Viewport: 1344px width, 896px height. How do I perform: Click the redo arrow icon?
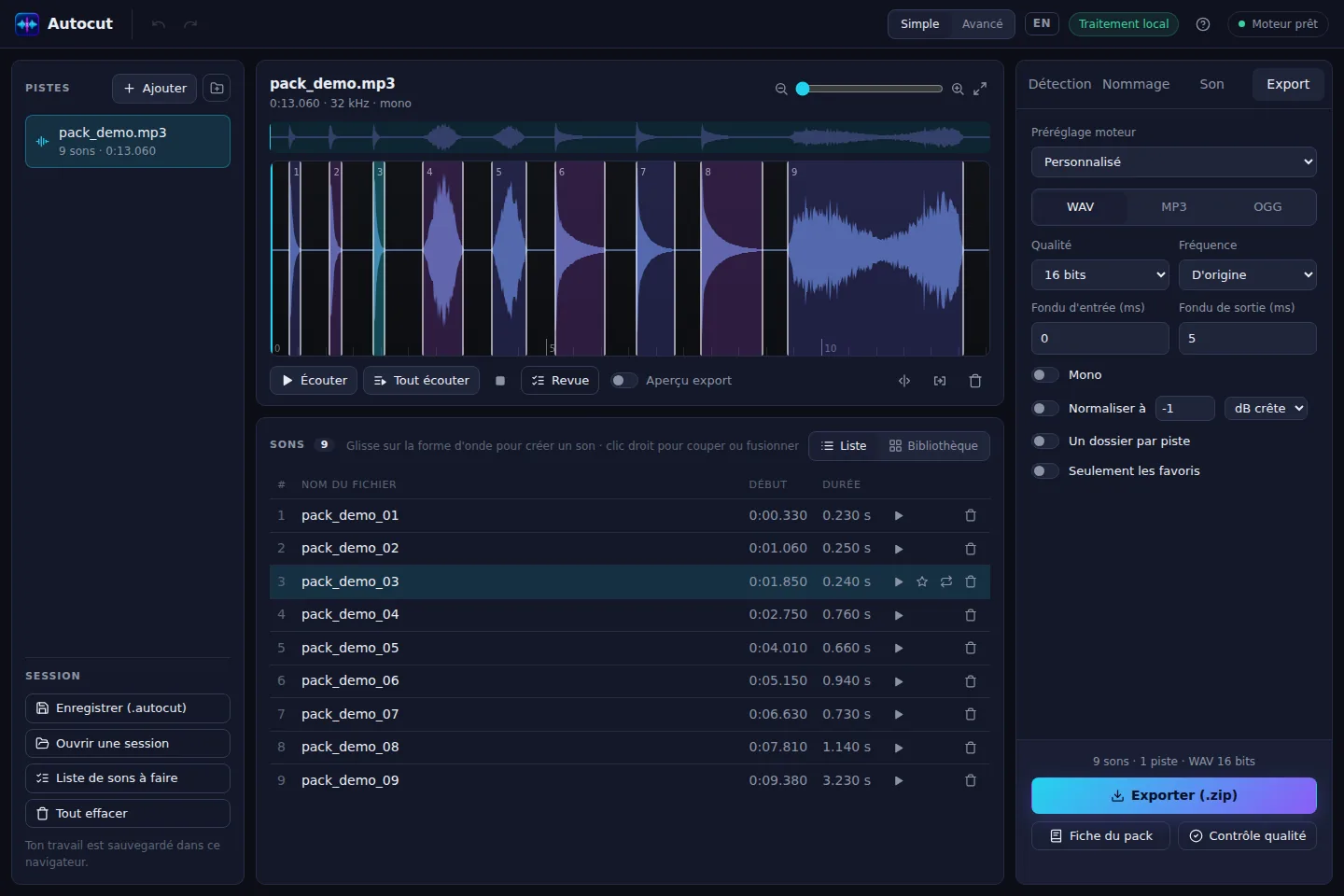click(190, 24)
